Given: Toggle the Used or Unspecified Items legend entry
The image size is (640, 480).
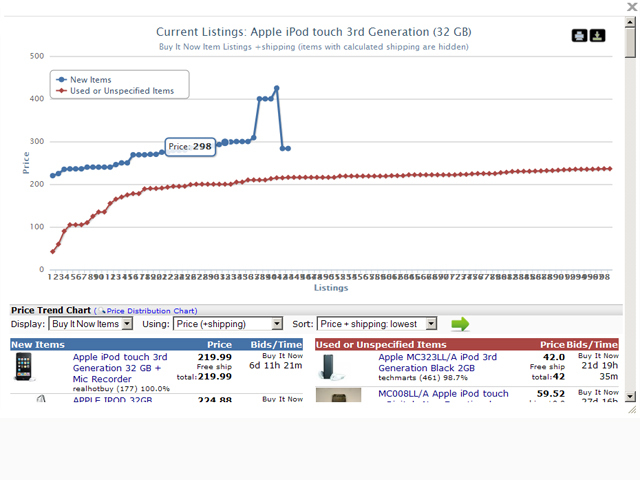Looking at the screenshot, I should point(115,91).
